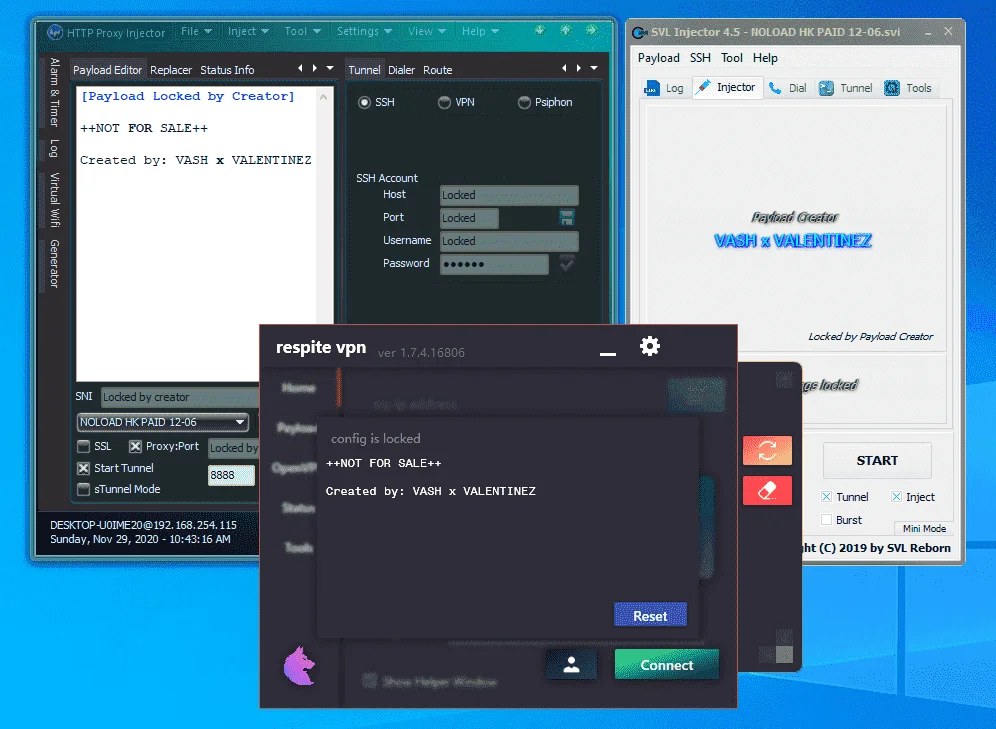Toggle Inject checkbox in SVL Injector
This screenshot has height=729, width=996.
(896, 497)
